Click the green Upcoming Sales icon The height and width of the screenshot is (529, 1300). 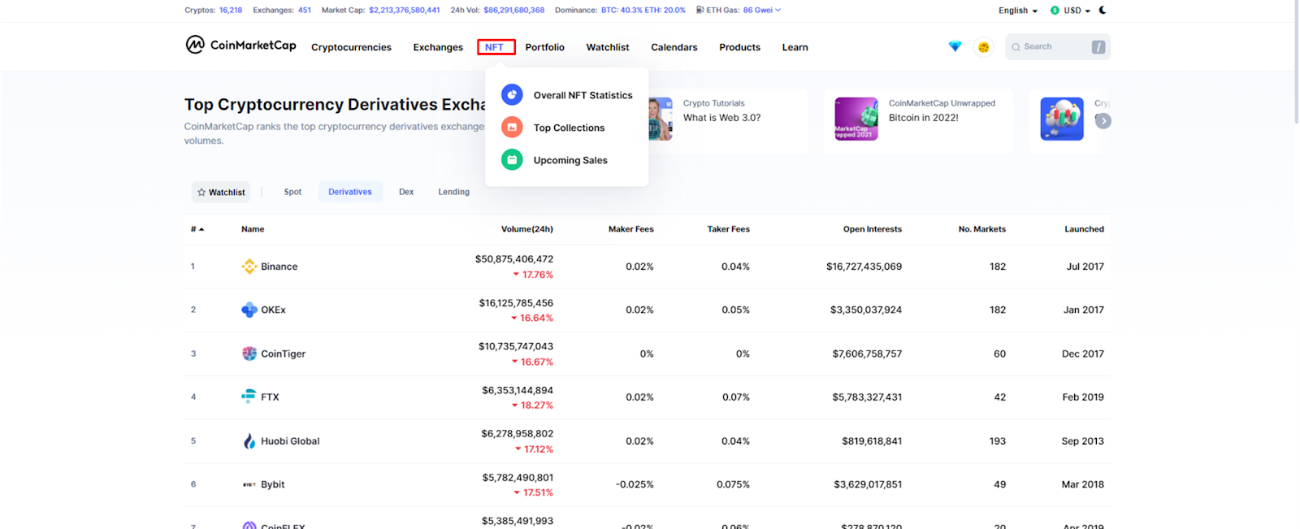(x=512, y=160)
